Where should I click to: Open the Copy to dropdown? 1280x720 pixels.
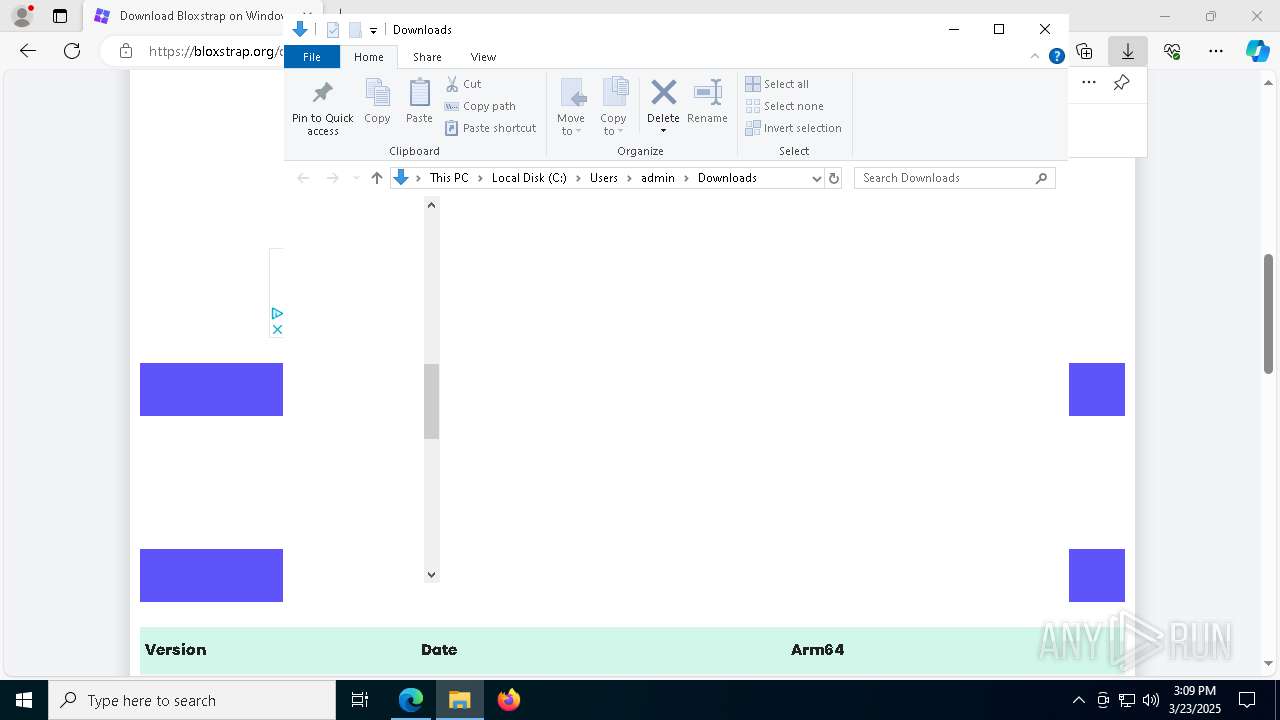[614, 108]
